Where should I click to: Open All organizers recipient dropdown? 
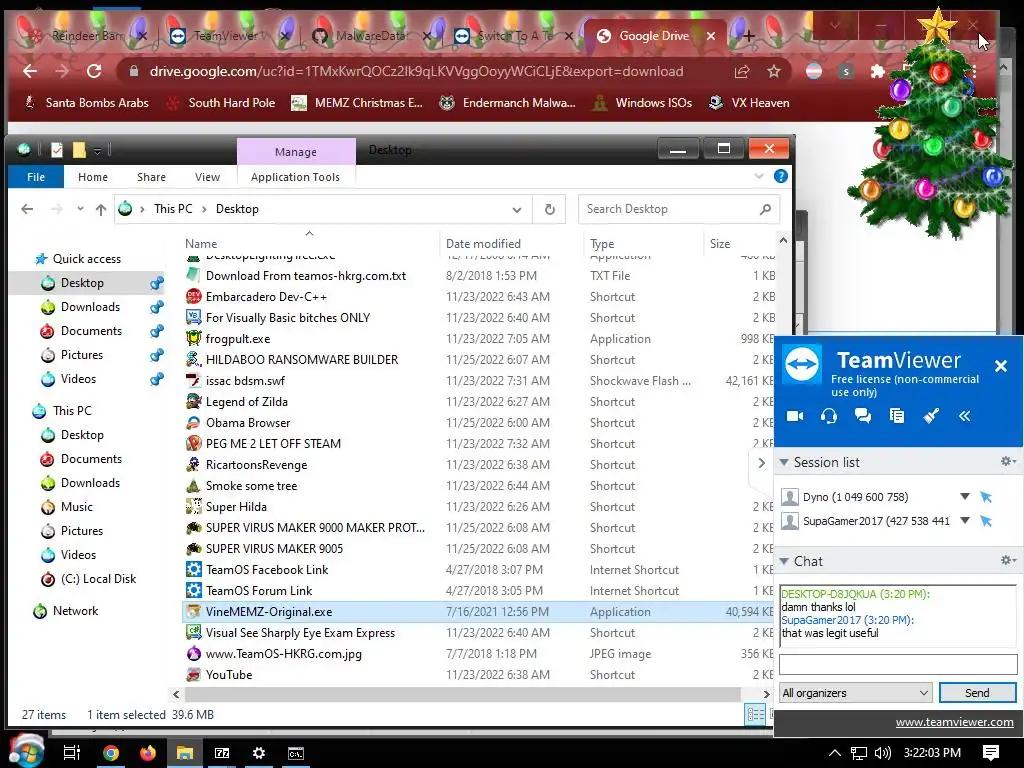(856, 693)
